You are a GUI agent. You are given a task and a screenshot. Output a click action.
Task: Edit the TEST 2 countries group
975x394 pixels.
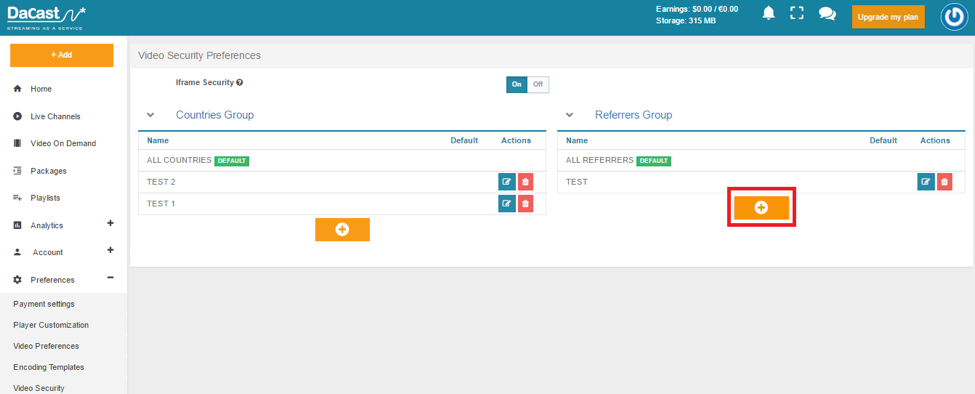[507, 182]
